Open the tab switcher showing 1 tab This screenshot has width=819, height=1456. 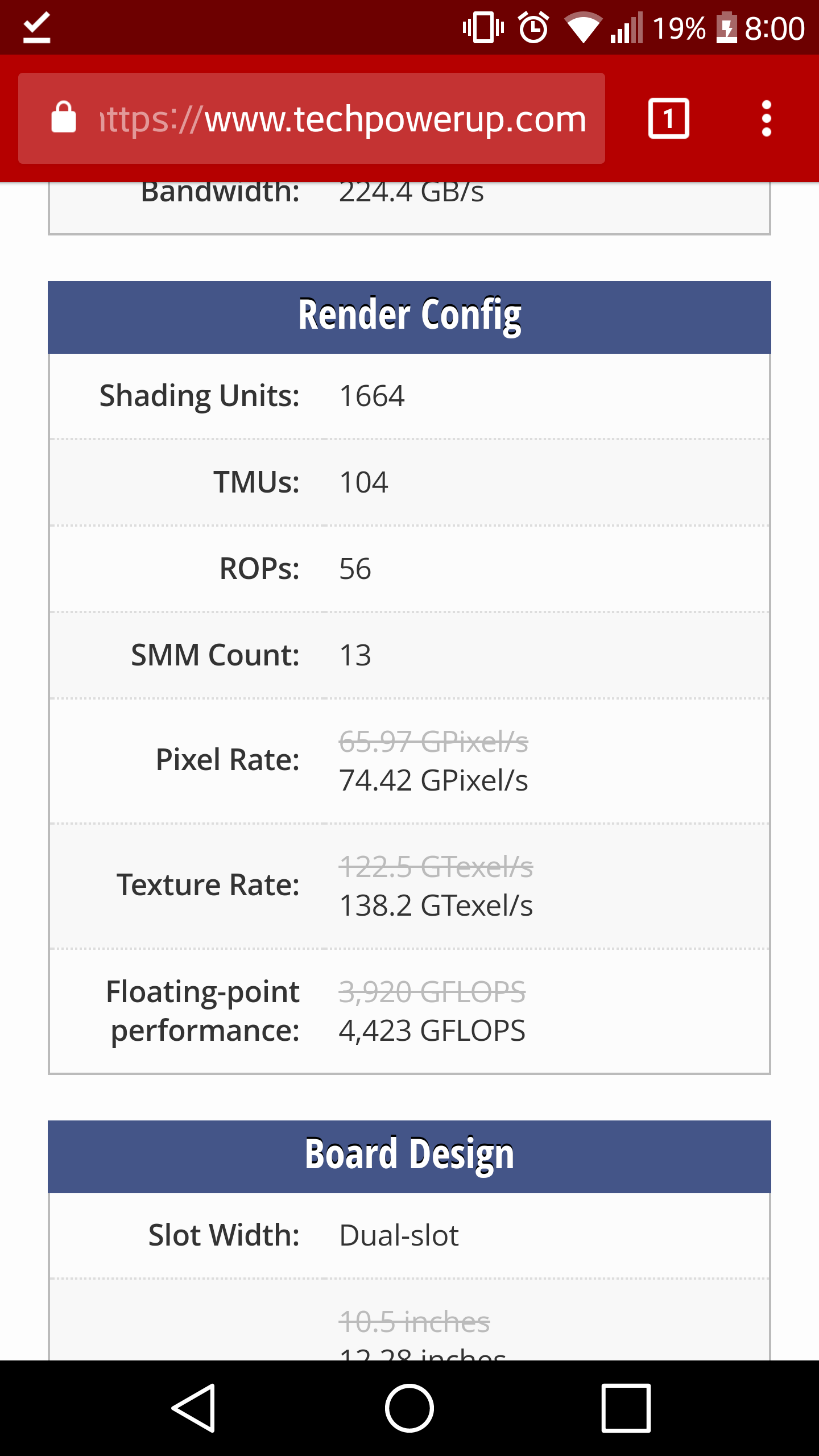pos(668,118)
